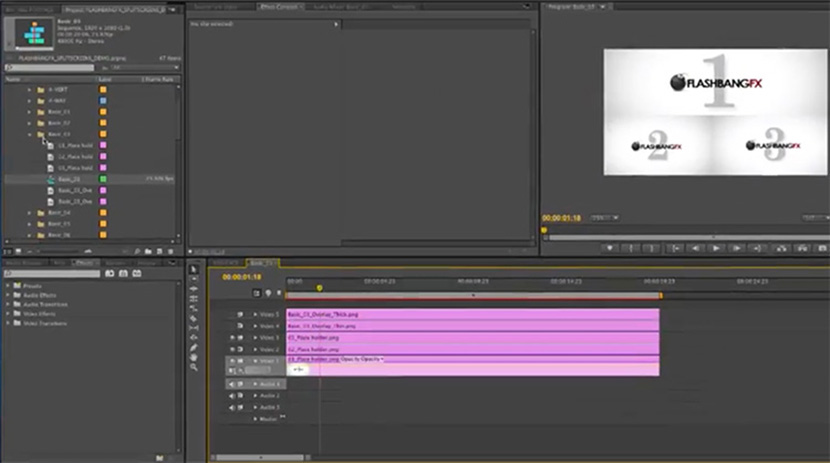
Task: Expand Video Effects folder in Effects panel
Action: pos(7,314)
